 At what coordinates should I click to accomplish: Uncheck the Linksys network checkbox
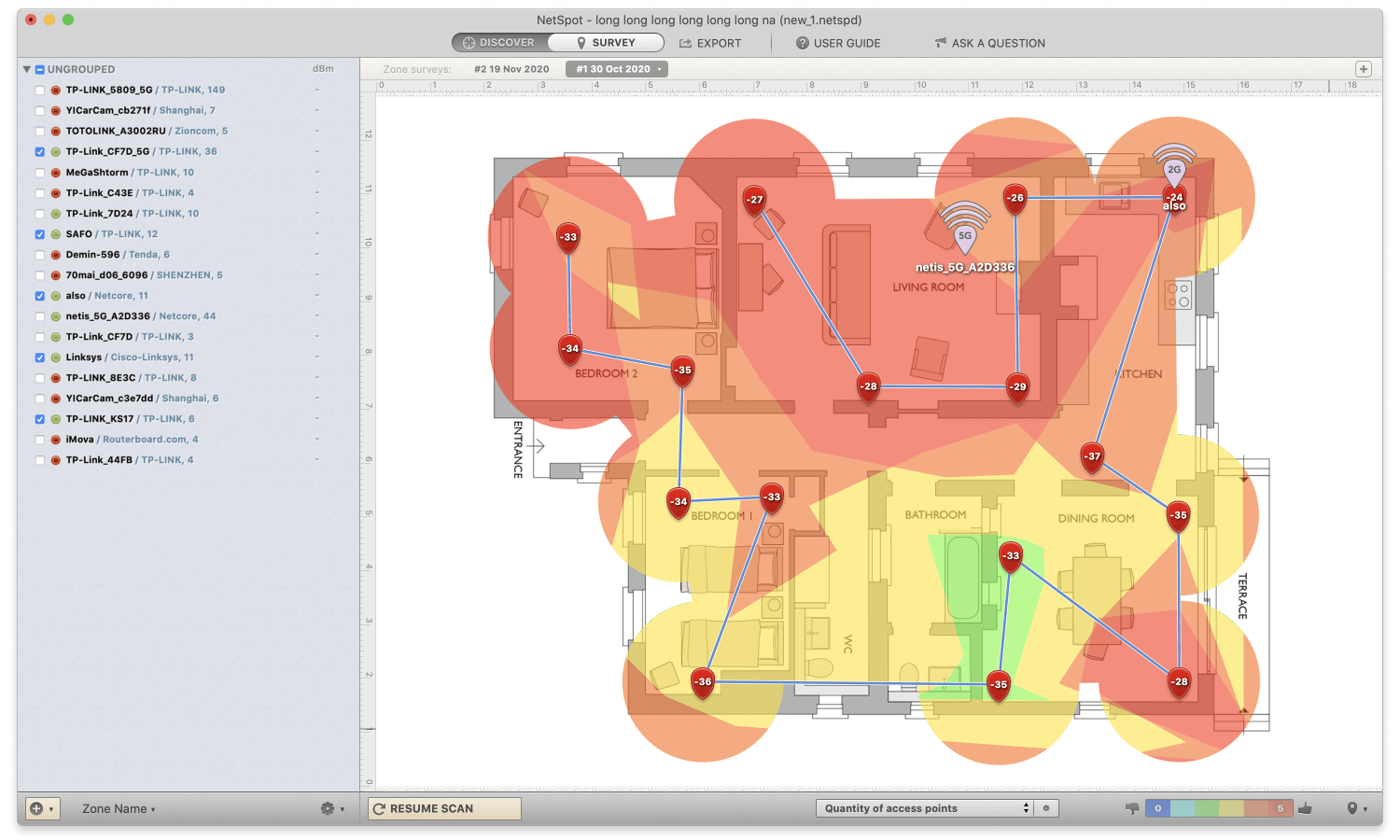(x=39, y=357)
